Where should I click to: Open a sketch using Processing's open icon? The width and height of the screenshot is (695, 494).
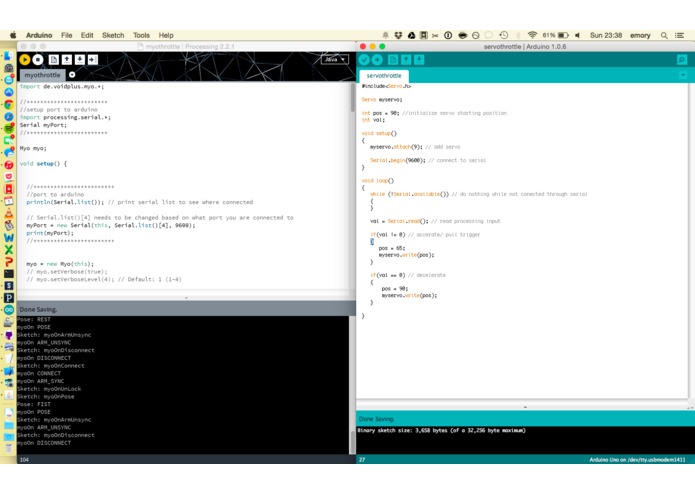(x=67, y=59)
